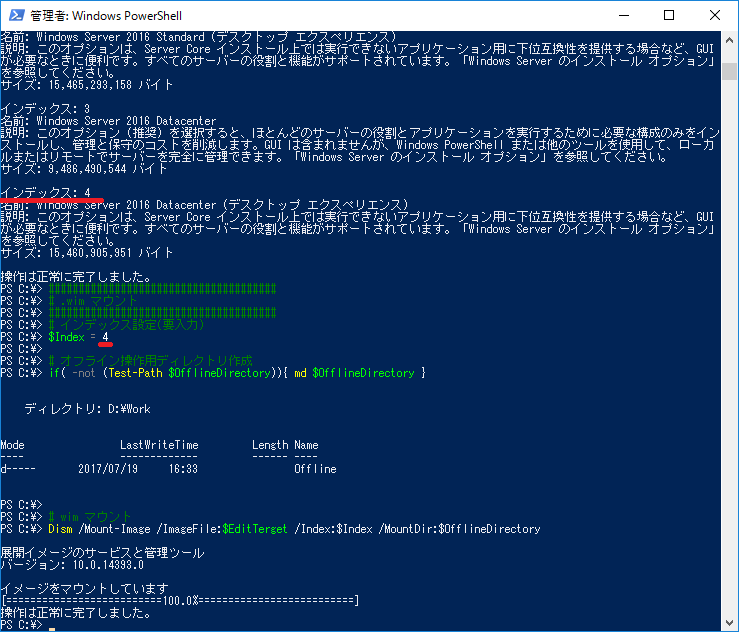Image resolution: width=739 pixels, height=632 pixels.
Task: Click the 100.0% progress bar line
Action: (180, 601)
